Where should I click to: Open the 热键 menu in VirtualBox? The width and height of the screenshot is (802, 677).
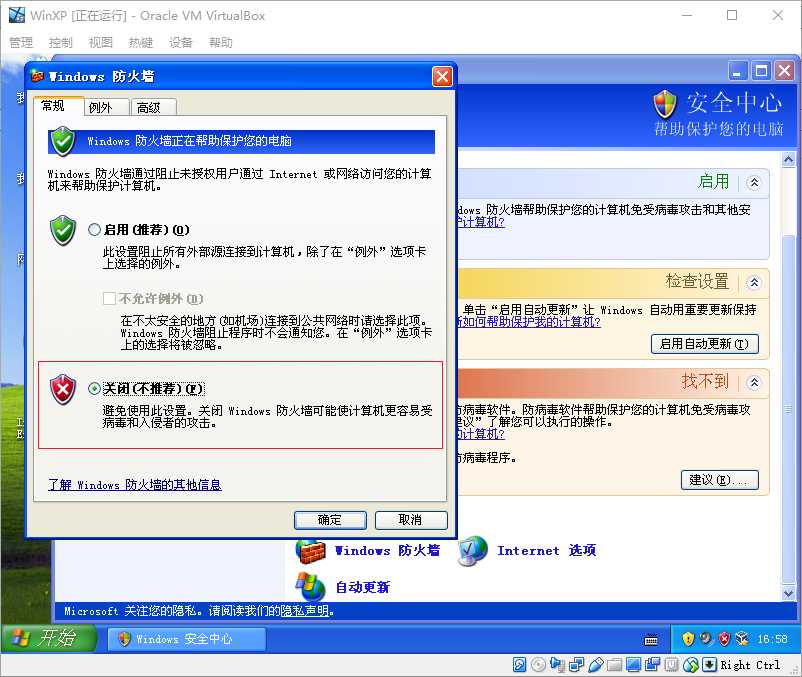(x=141, y=42)
